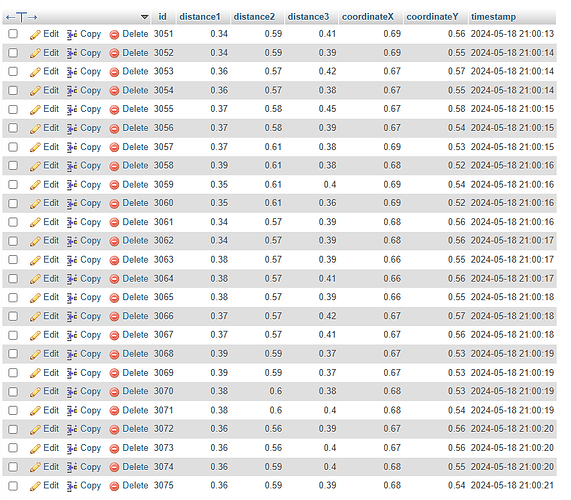Click the copy icon for row 3052
Screen dimensions: 571x500
(x=72, y=54)
